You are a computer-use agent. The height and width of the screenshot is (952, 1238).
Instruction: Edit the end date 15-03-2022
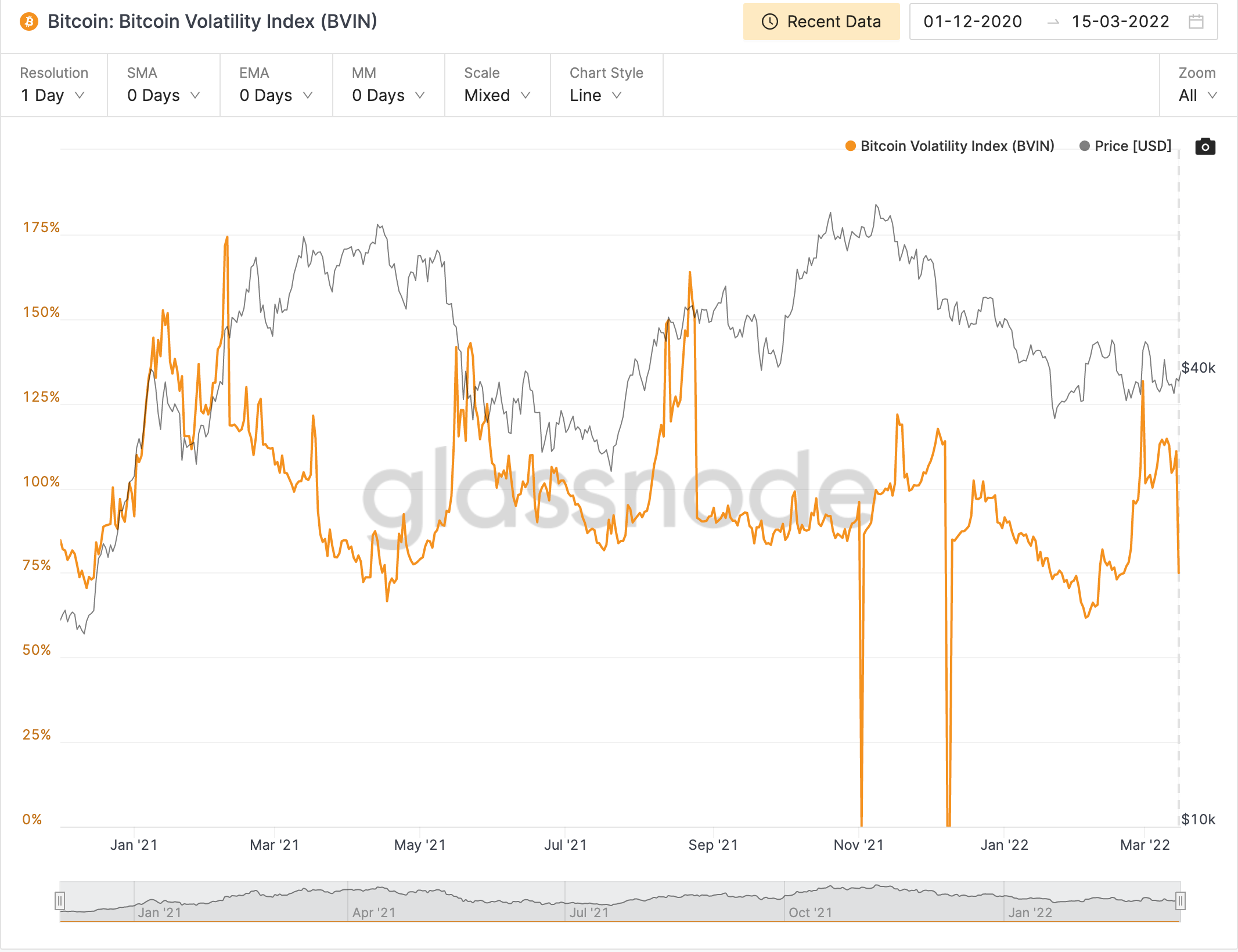[x=1120, y=22]
